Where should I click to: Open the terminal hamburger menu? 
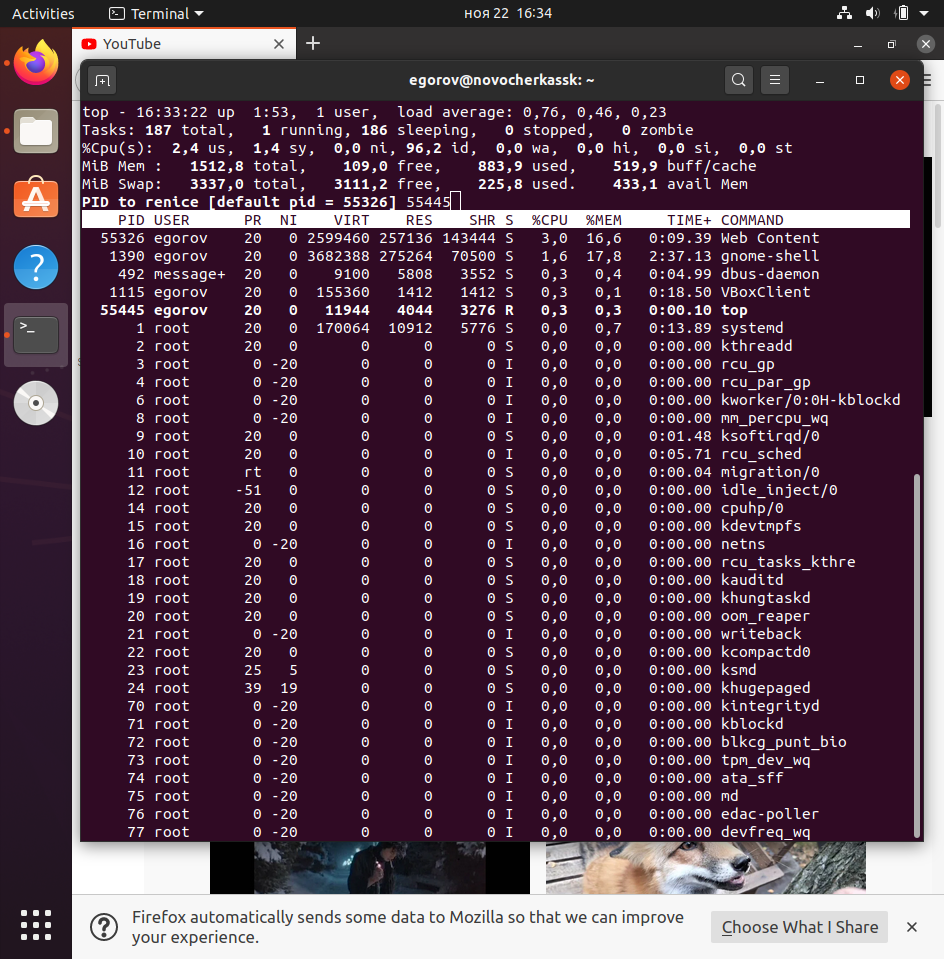tap(775, 81)
